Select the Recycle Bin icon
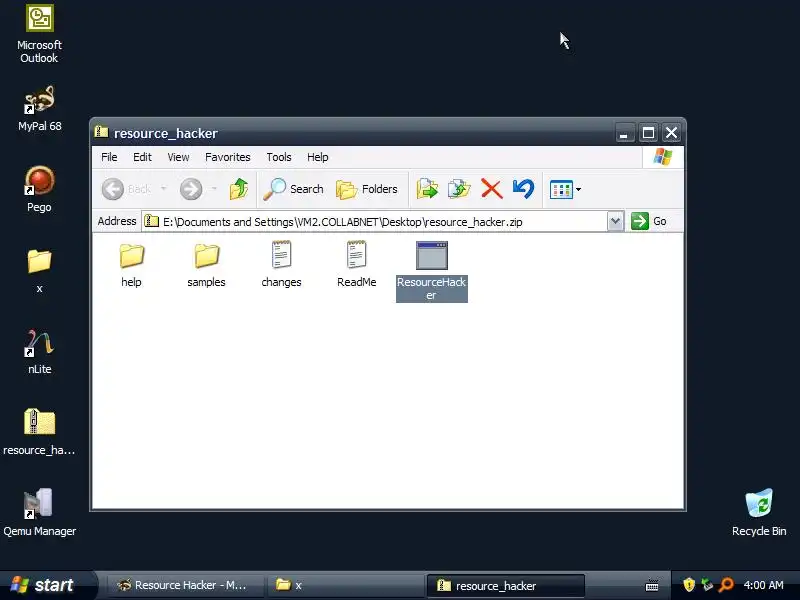The width and height of the screenshot is (800, 600). (x=759, y=513)
